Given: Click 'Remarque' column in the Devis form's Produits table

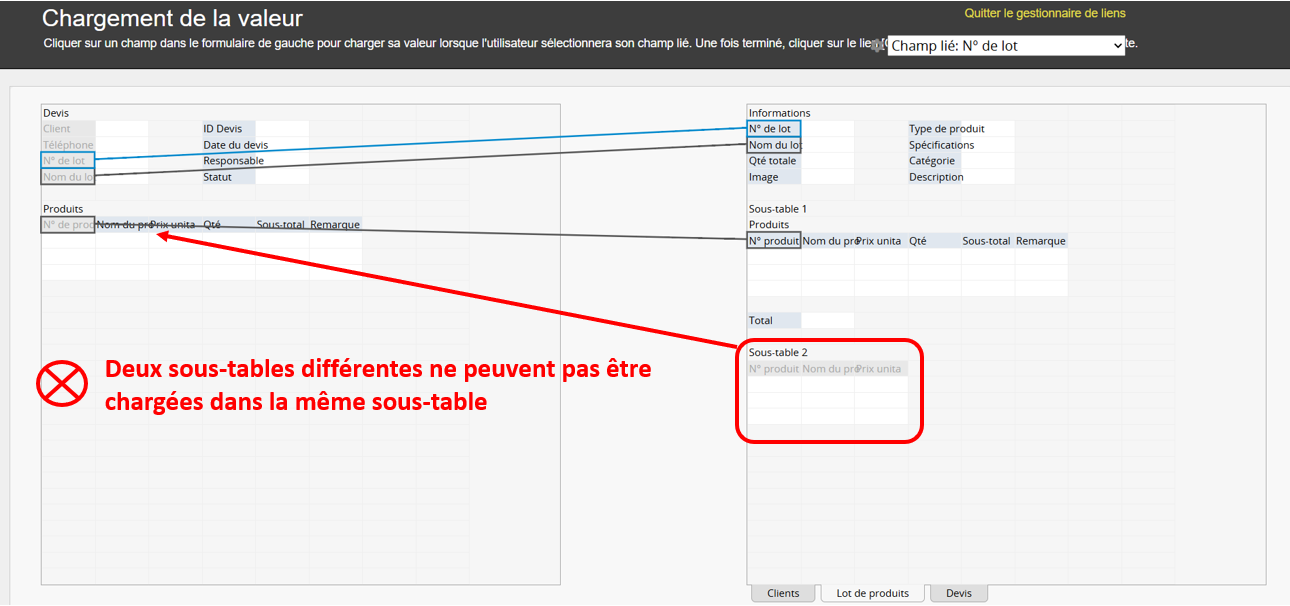Looking at the screenshot, I should [335, 225].
